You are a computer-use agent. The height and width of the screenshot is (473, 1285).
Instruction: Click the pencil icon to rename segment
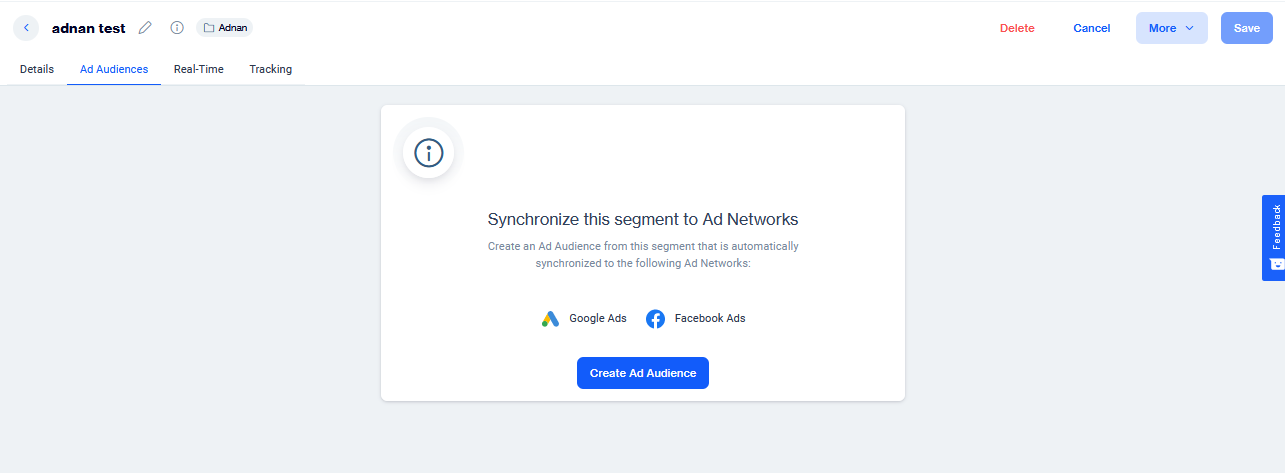[x=145, y=28]
